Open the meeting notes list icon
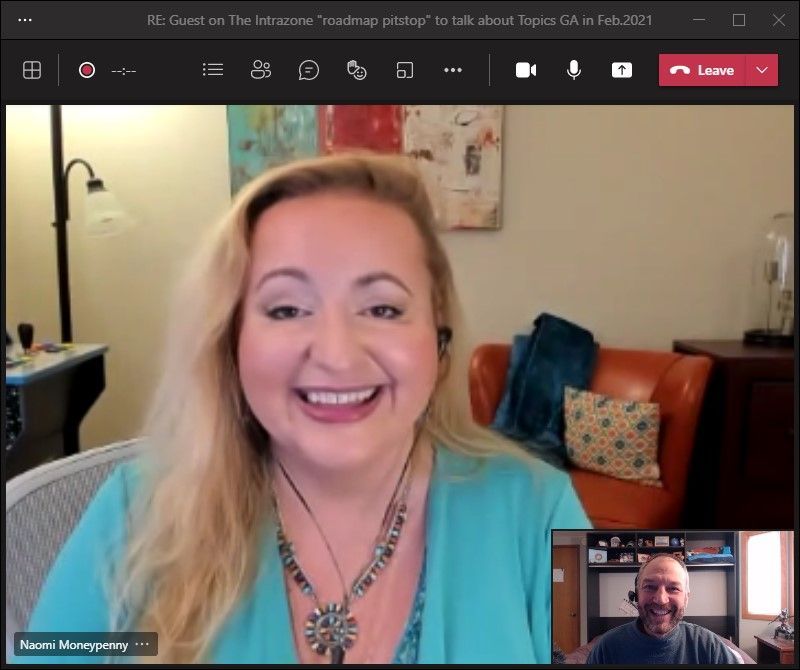800x670 pixels. 213,70
